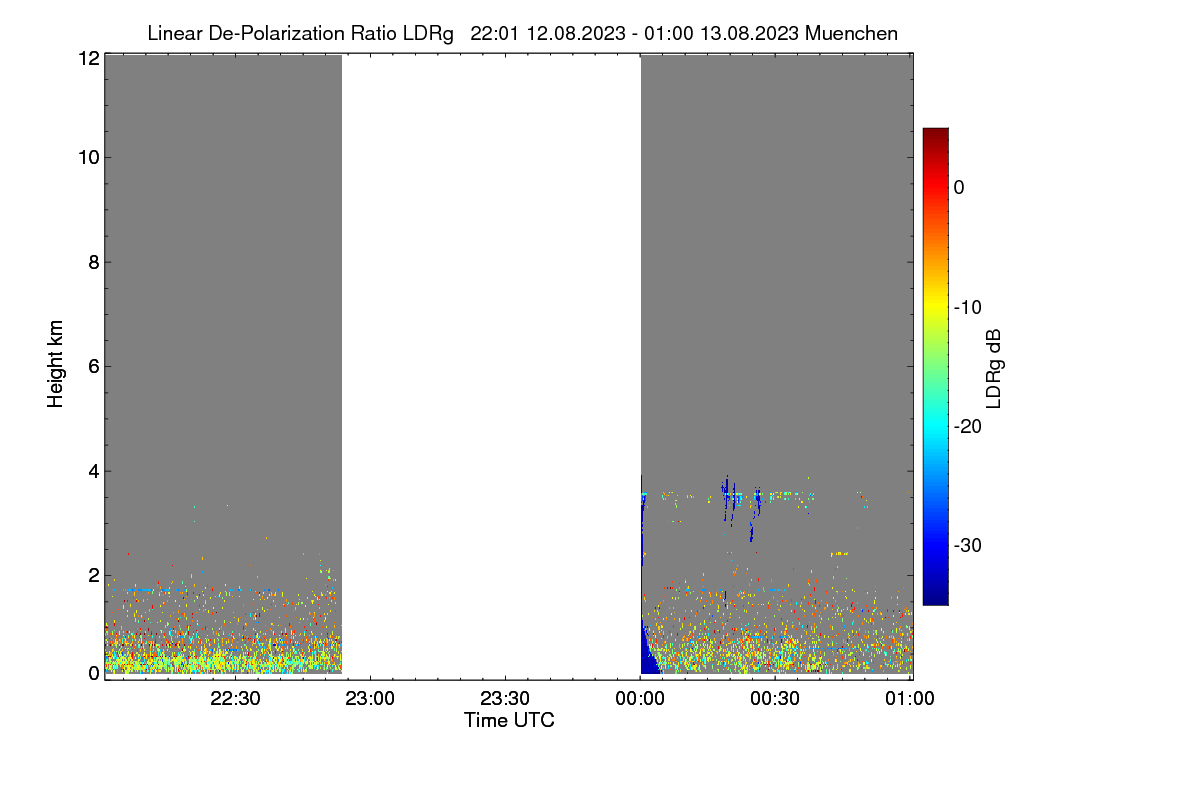
Task: Click the colorbar label '-30'
Action: tap(967, 546)
